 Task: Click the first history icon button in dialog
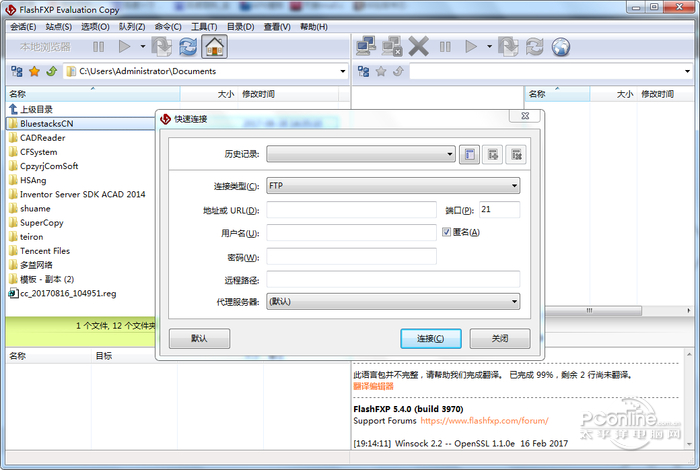[x=469, y=154]
